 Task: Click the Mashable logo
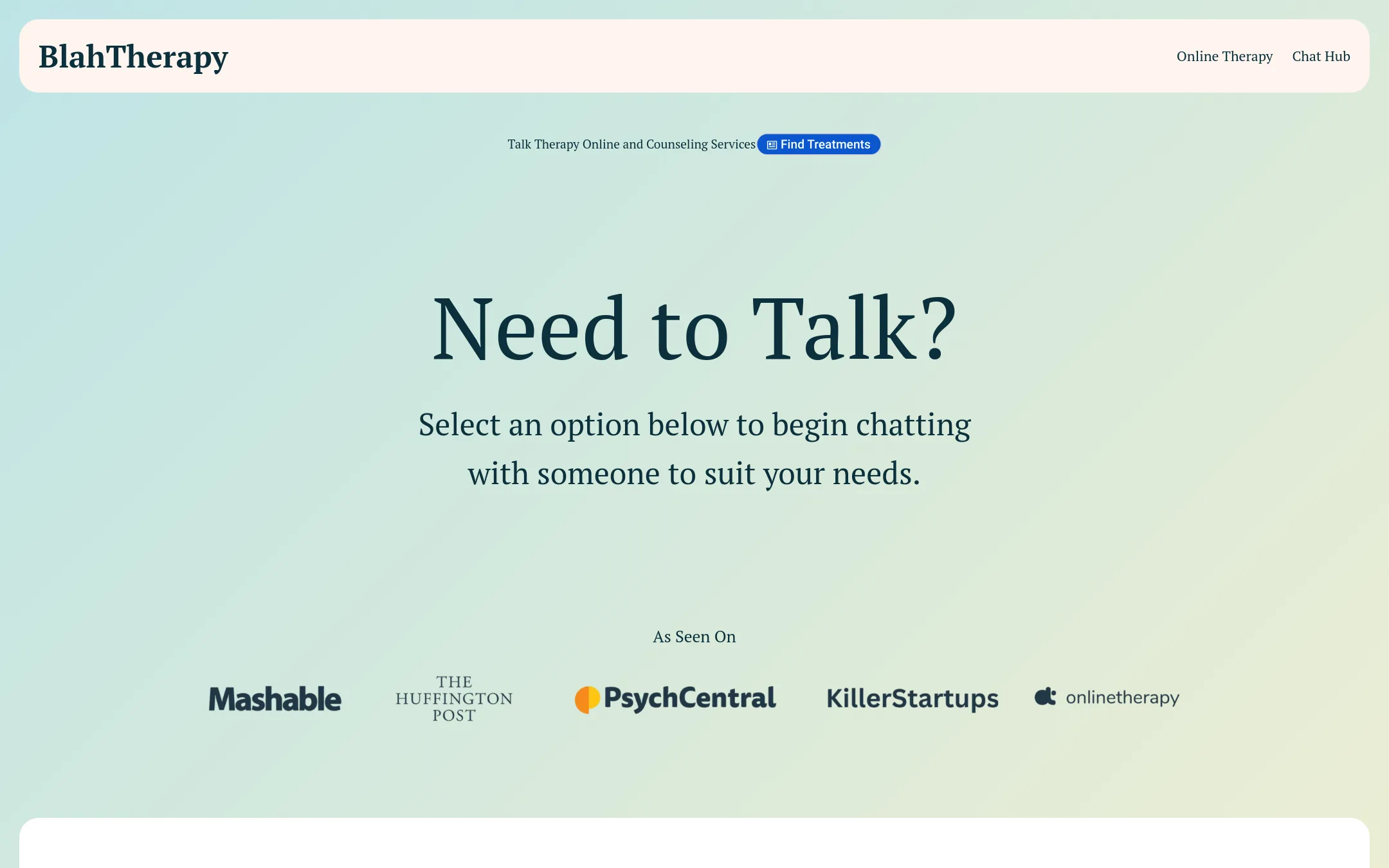(275, 699)
